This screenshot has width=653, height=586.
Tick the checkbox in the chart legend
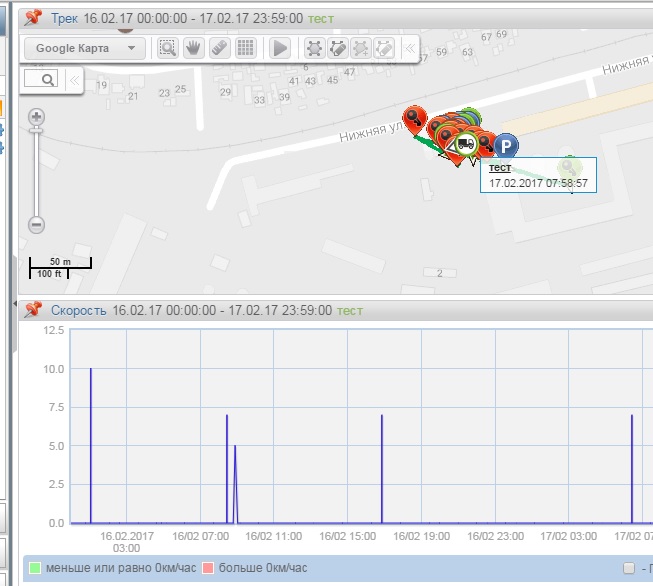[x=629, y=568]
